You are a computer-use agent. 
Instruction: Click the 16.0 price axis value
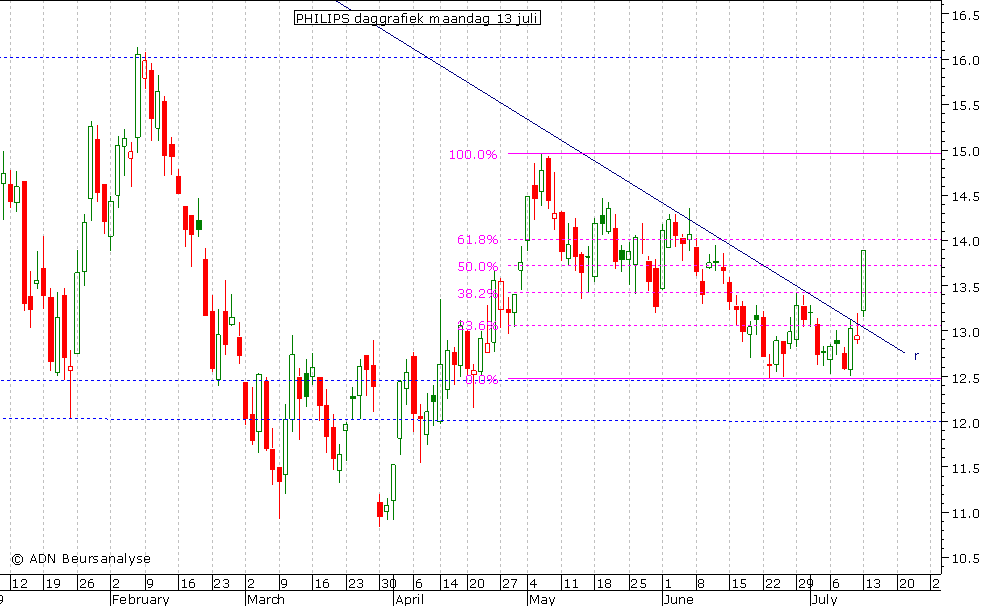click(x=966, y=61)
